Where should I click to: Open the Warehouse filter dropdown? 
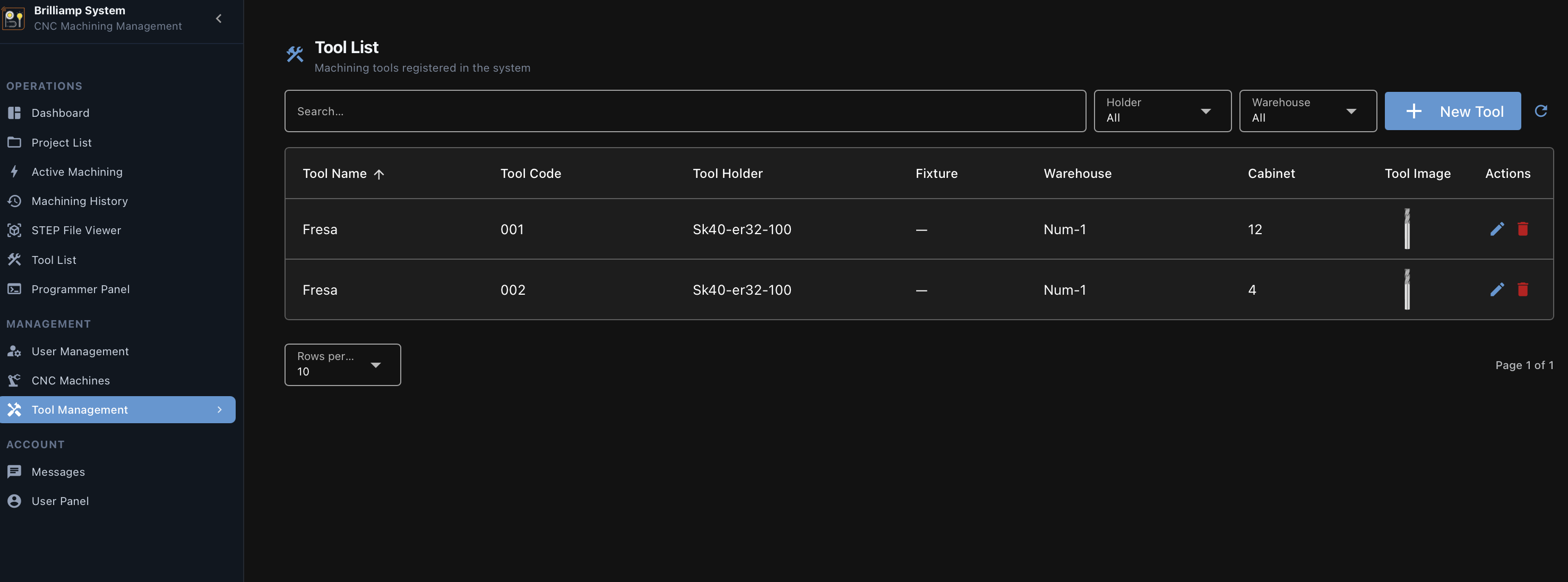tap(1307, 111)
